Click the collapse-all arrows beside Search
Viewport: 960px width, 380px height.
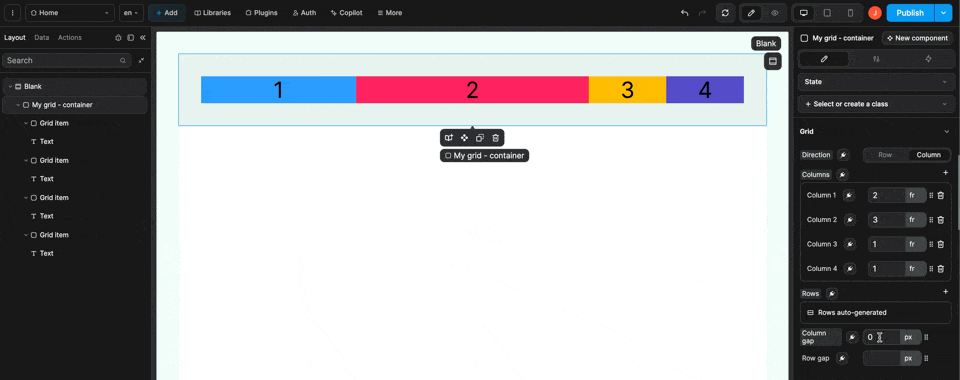pyautogui.click(x=141, y=61)
